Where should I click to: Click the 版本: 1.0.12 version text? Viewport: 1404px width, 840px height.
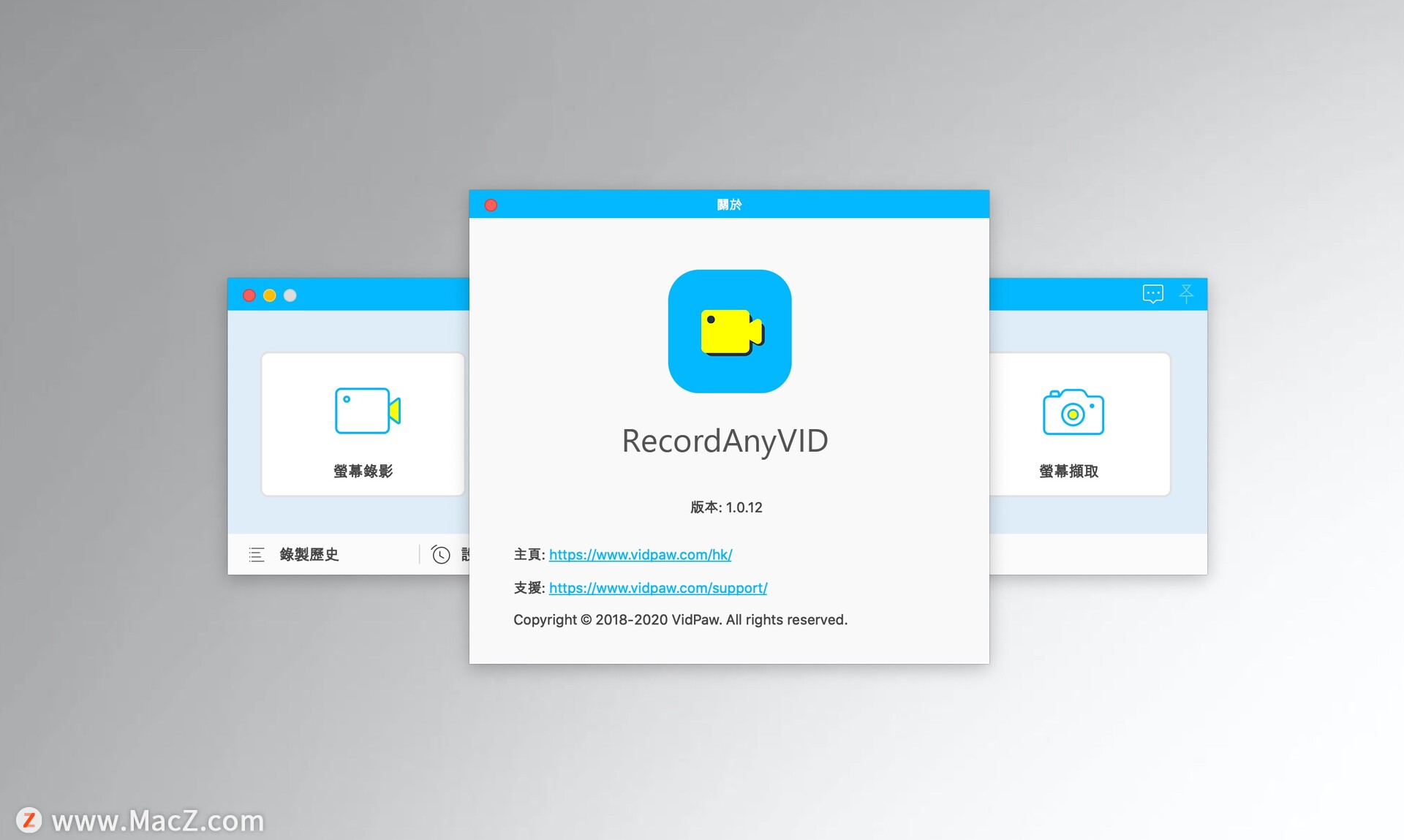726,507
